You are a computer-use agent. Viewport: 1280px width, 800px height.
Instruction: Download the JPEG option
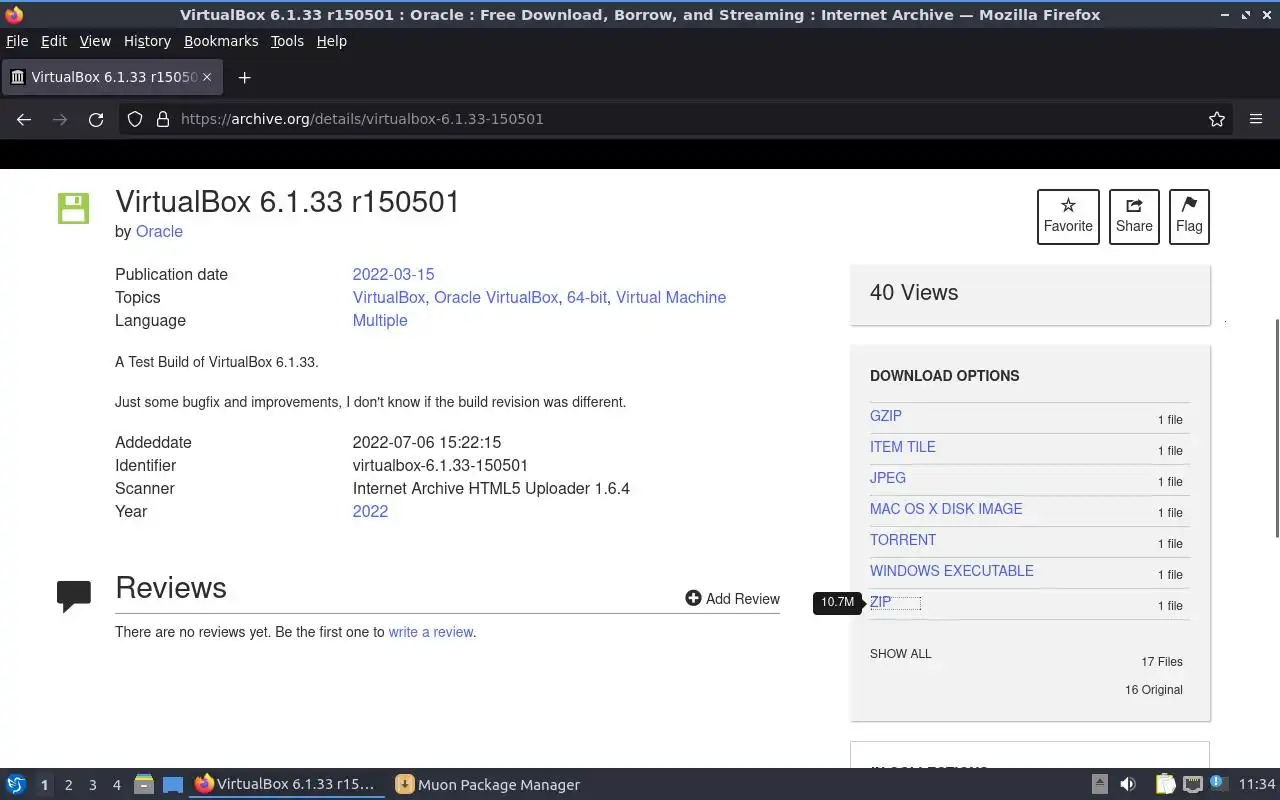tap(888, 478)
